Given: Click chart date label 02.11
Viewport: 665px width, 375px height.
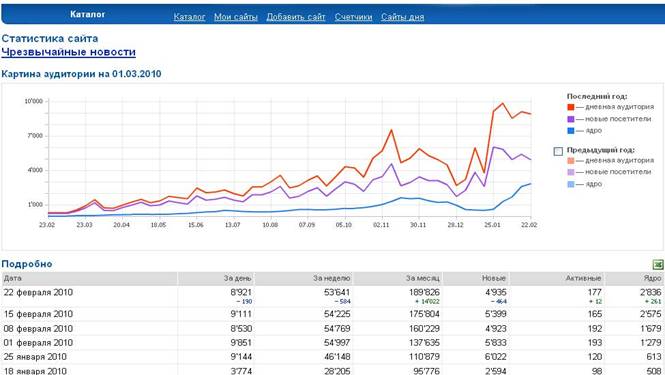Looking at the screenshot, I should coord(381,225).
